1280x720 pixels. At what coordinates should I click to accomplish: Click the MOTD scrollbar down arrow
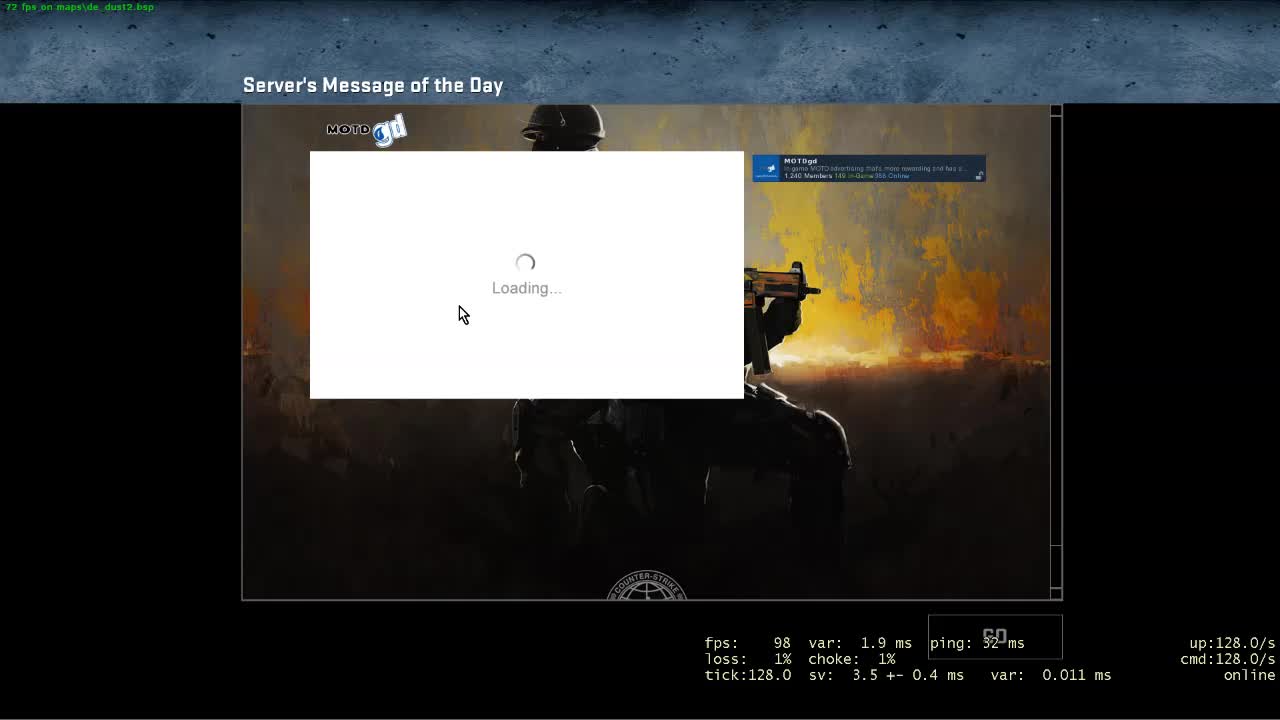[x=1055, y=593]
